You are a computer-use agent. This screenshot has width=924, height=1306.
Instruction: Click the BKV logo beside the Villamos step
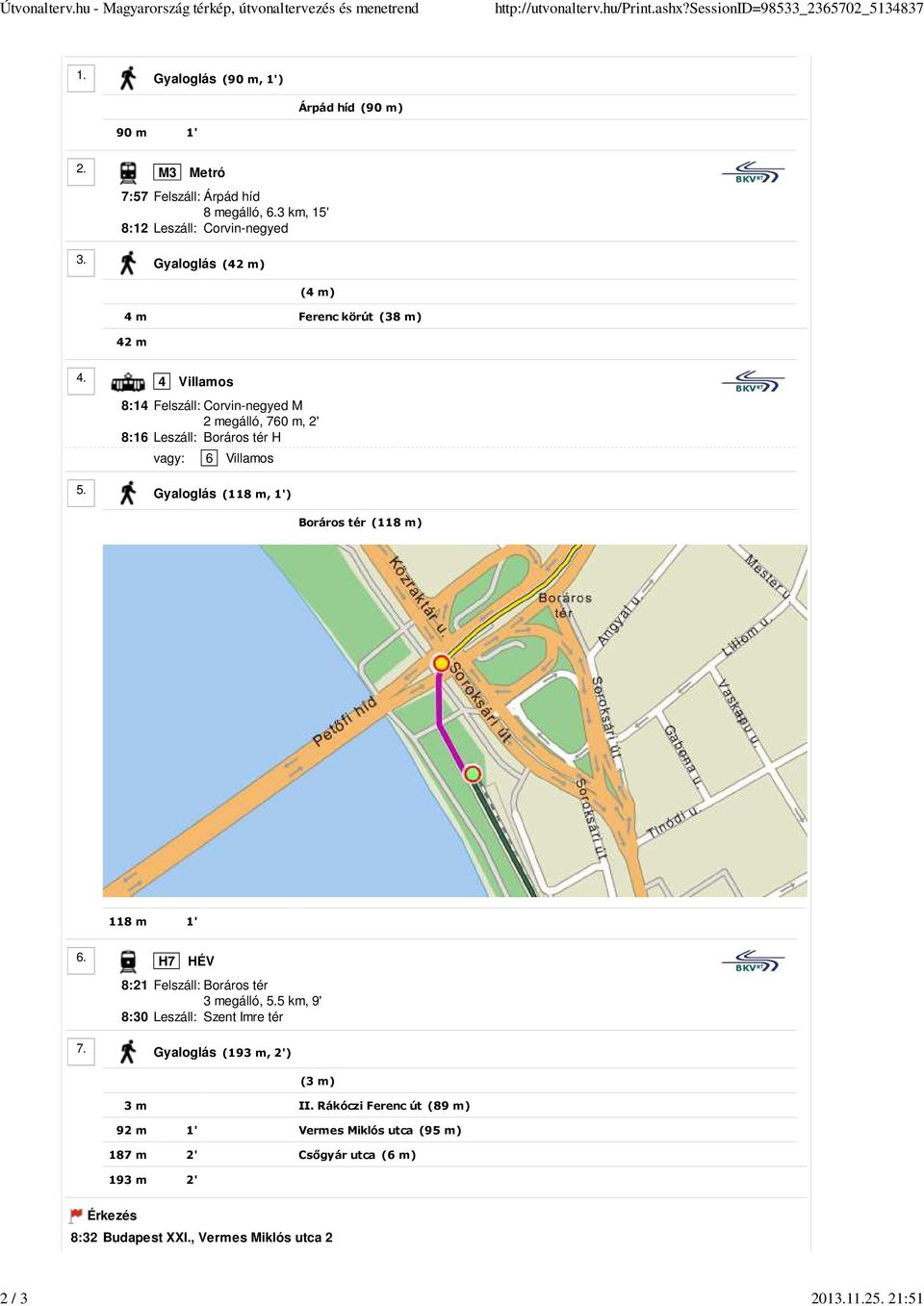coord(753,383)
